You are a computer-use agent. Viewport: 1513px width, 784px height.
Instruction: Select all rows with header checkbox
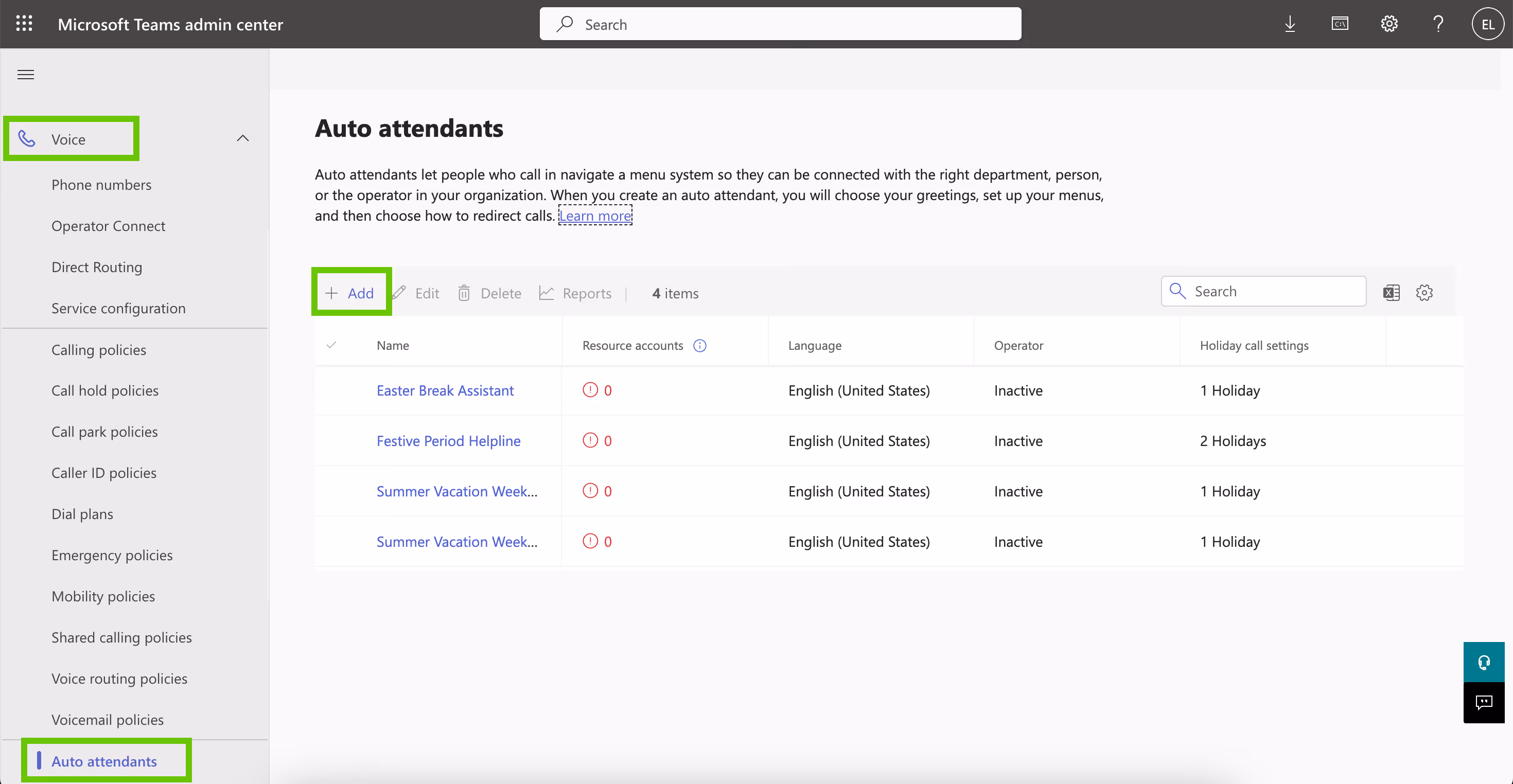tap(332, 345)
